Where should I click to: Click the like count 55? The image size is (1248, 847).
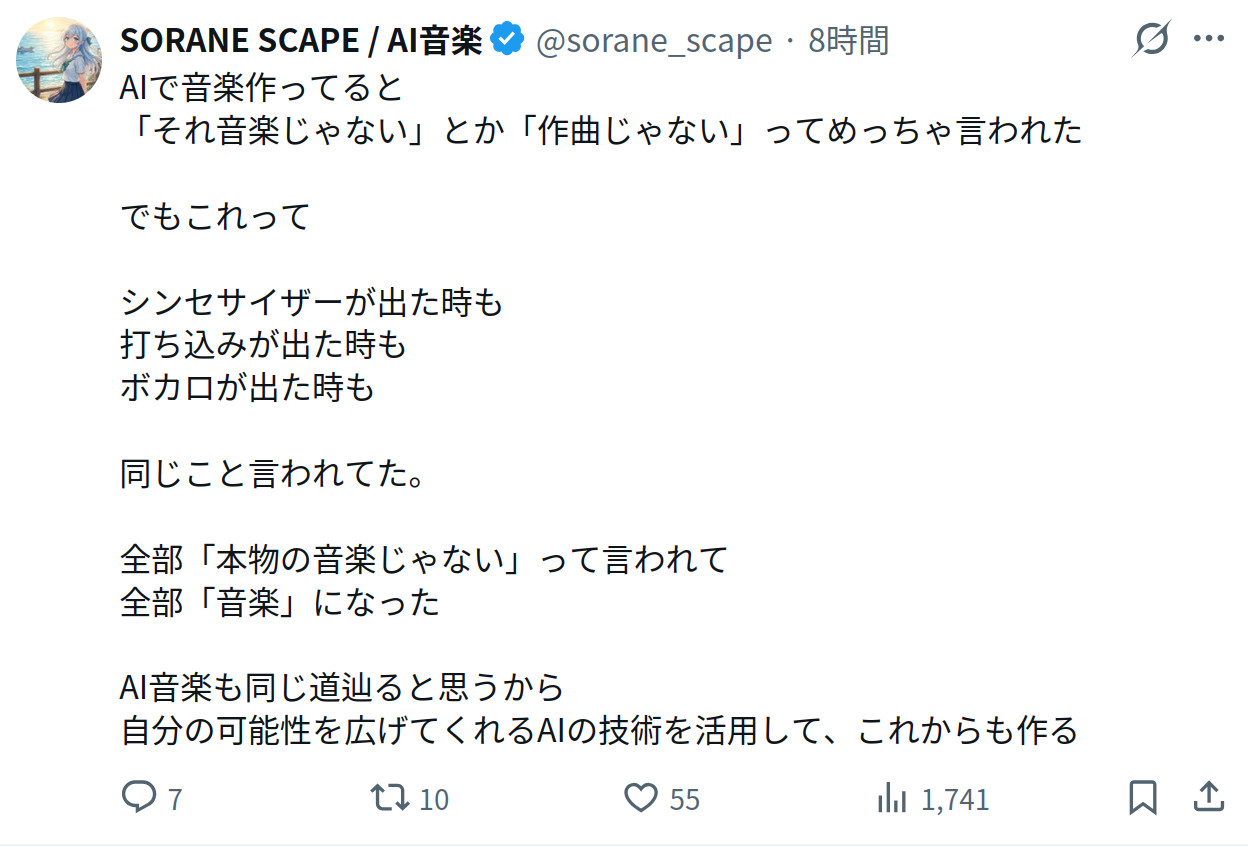coord(685,800)
